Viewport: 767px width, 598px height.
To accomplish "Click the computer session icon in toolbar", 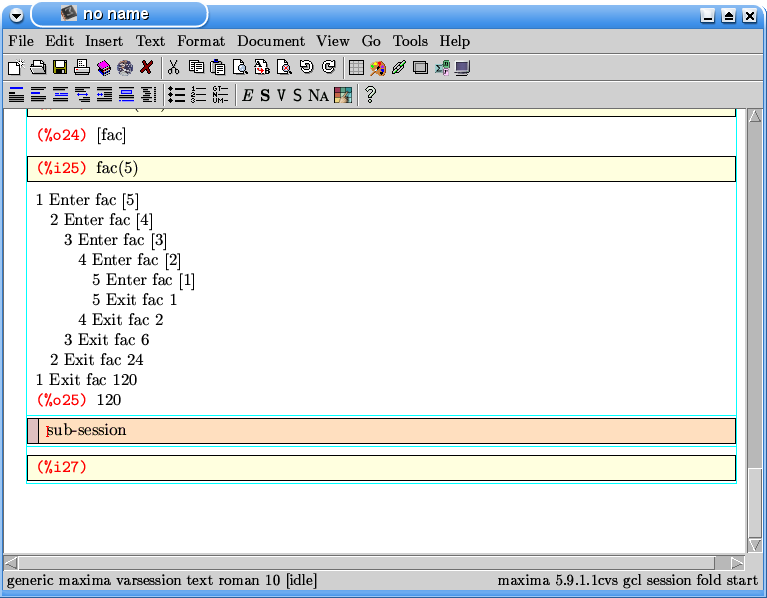I will 462,68.
